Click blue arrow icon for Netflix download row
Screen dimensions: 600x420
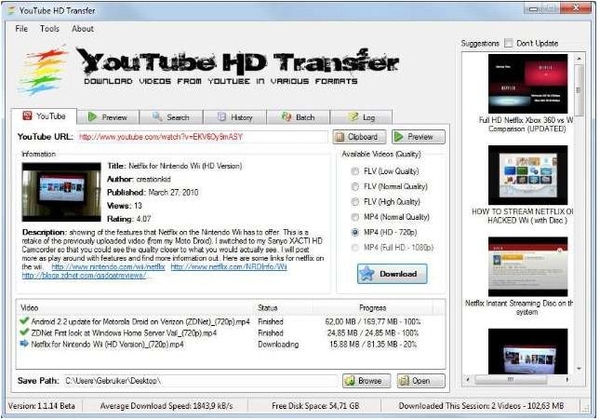coord(24,344)
